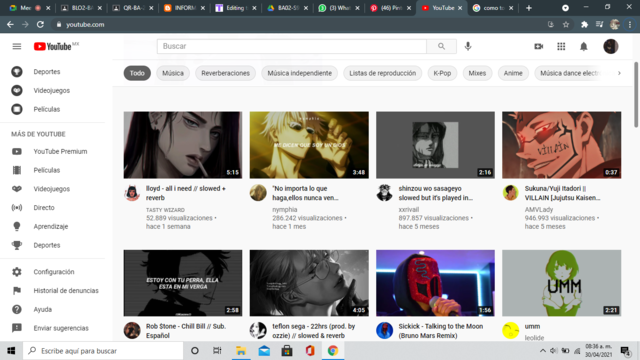Select the Todo filter chip

click(x=137, y=73)
